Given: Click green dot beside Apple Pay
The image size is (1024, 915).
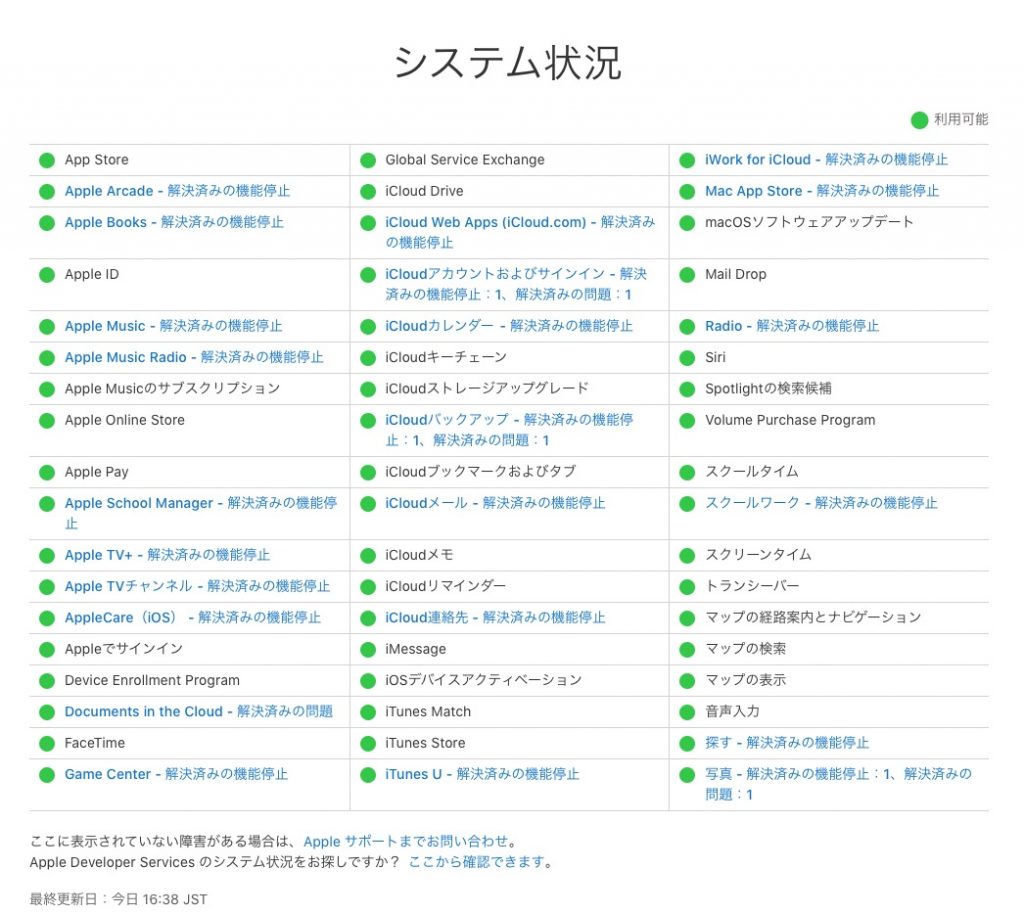Looking at the screenshot, I should [46, 473].
